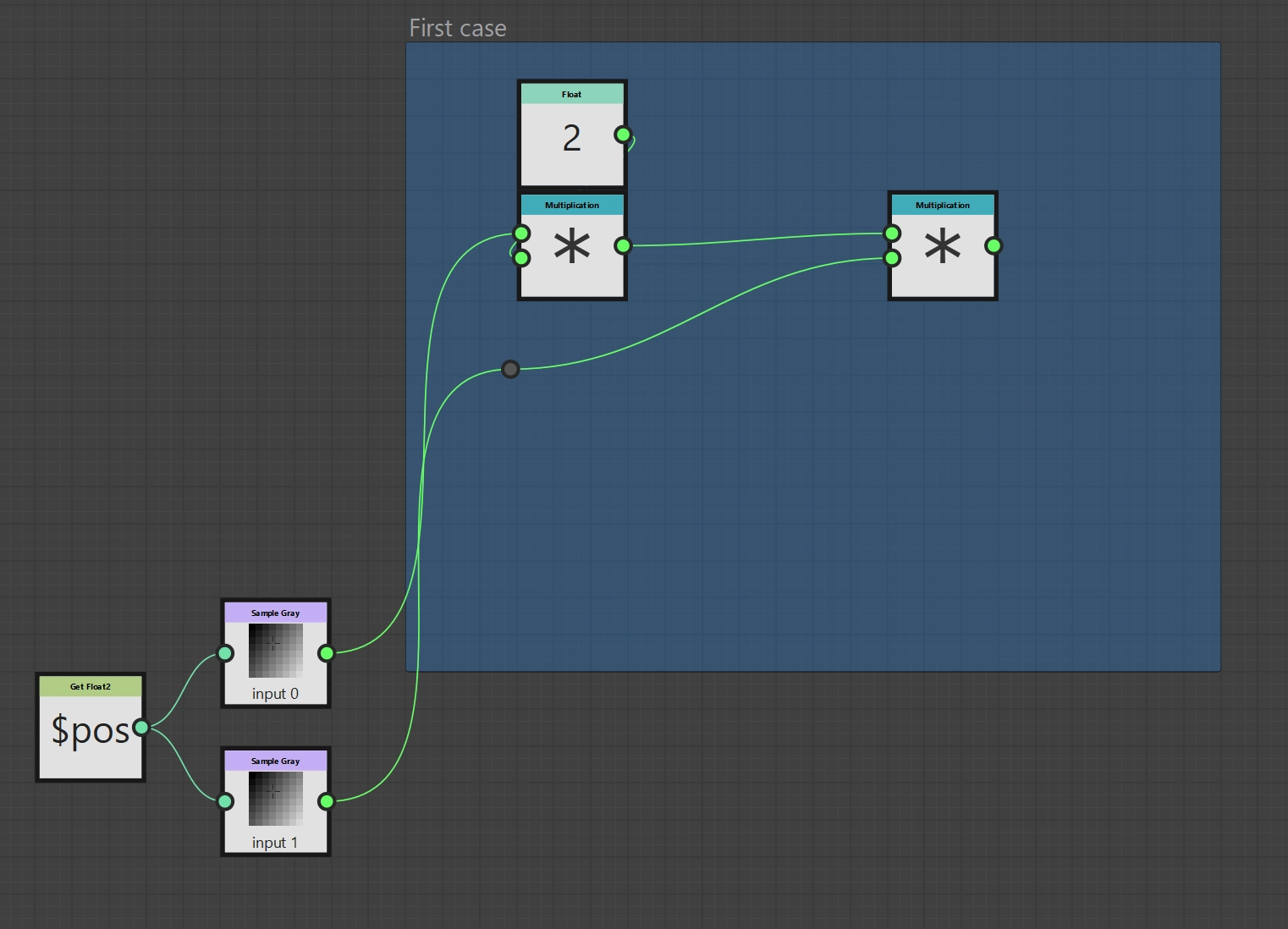This screenshot has width=1288, height=929.
Task: Select the Sample Gray input 0 node
Action: tap(276, 653)
